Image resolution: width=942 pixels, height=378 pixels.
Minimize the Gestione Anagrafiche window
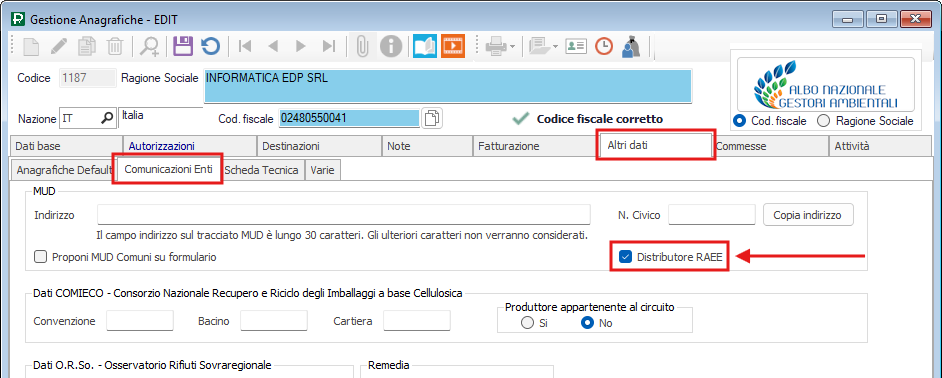point(848,19)
